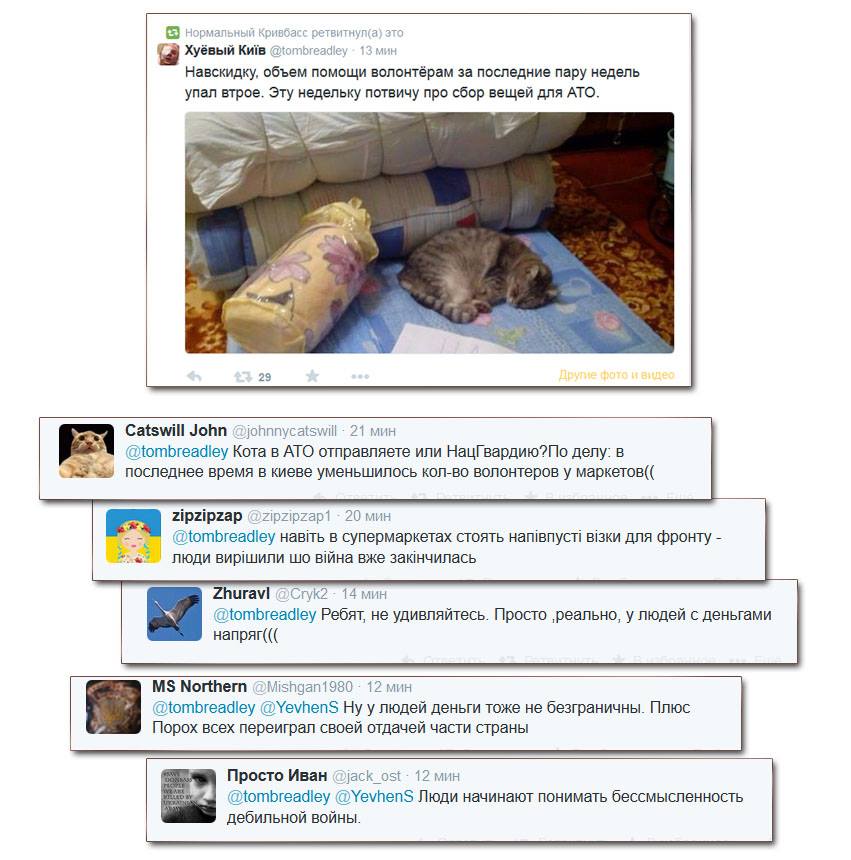The width and height of the screenshot is (851, 860).
Task: Open MS Northern's avatar image
Action: (114, 707)
